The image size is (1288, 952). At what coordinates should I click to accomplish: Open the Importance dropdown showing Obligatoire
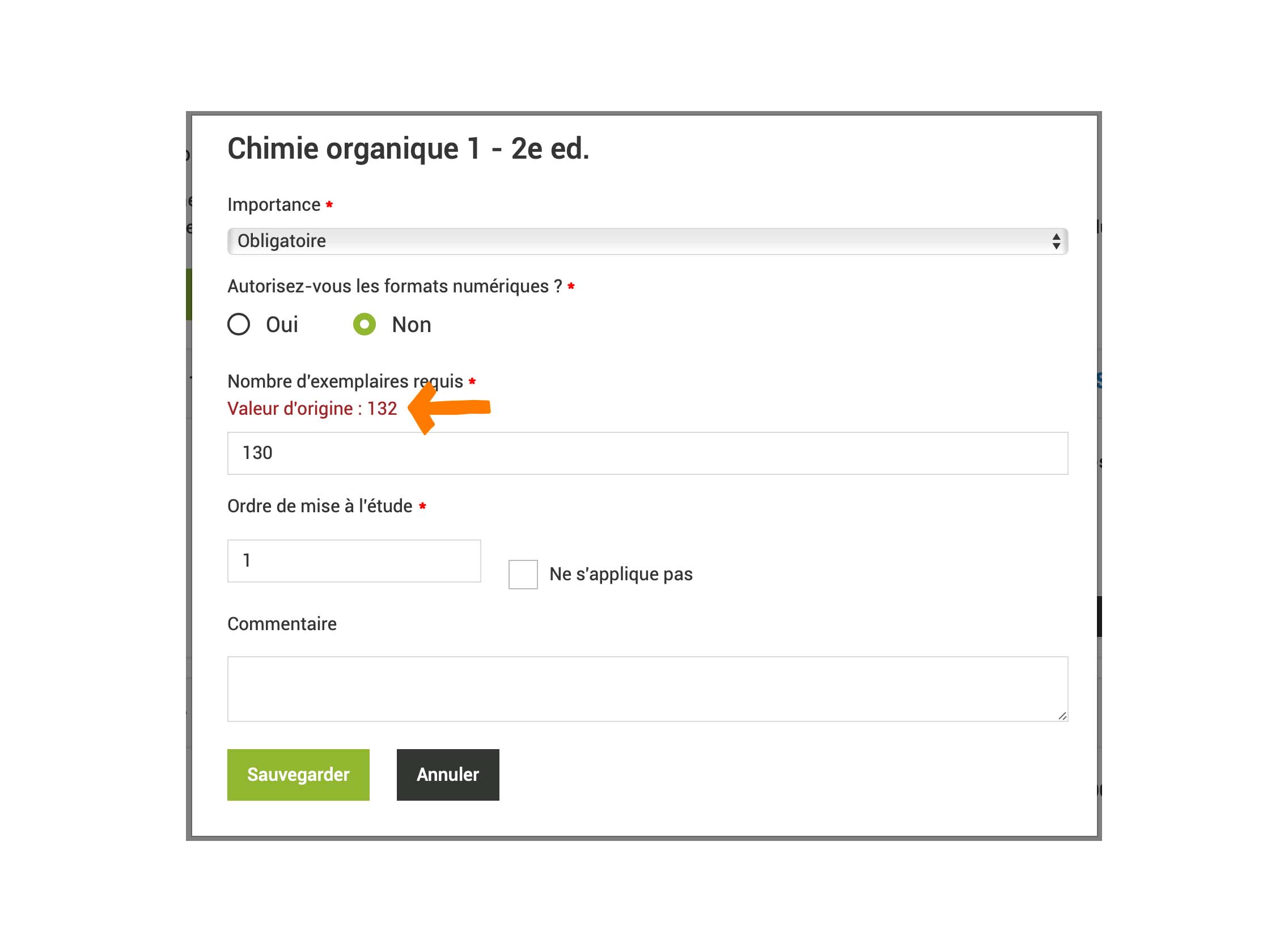[x=646, y=241]
